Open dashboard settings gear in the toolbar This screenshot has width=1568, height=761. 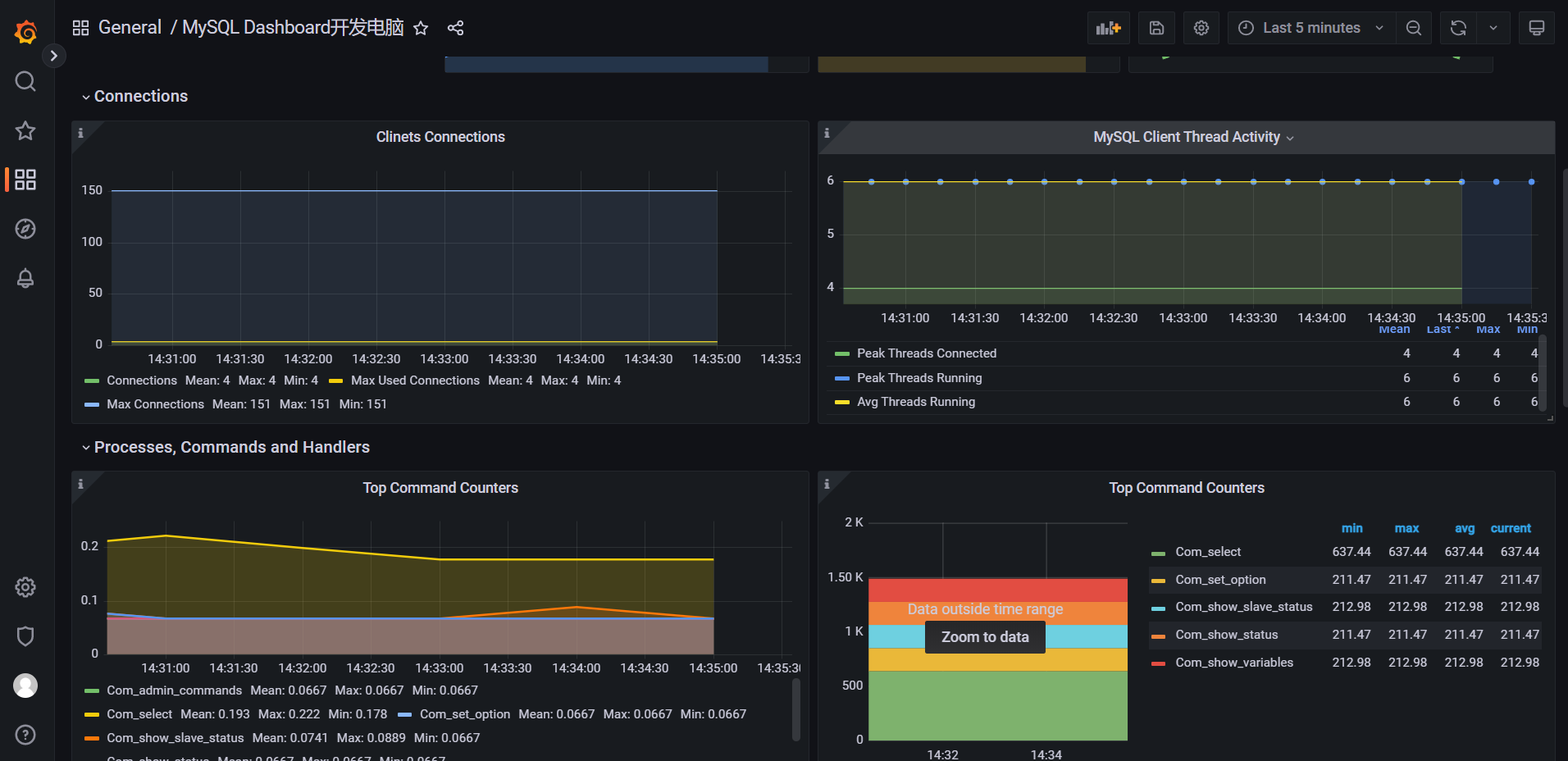point(1201,28)
